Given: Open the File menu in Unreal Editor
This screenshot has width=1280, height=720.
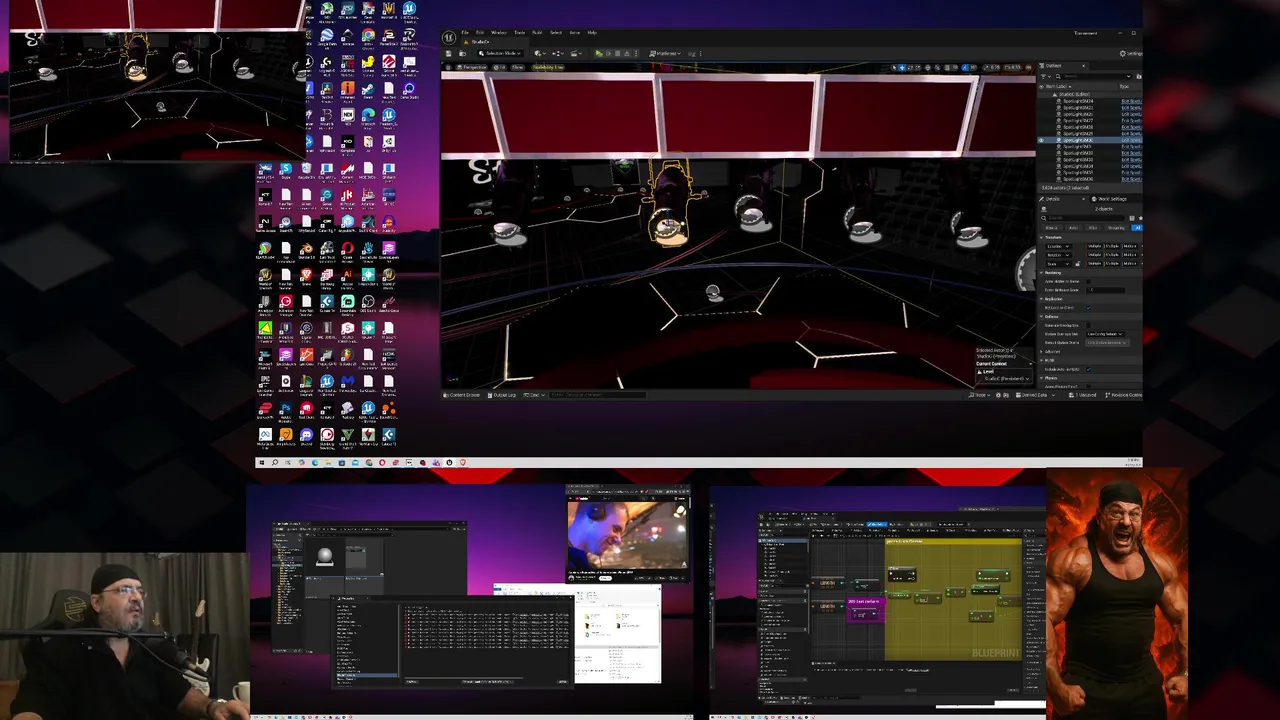Looking at the screenshot, I should coord(465,32).
